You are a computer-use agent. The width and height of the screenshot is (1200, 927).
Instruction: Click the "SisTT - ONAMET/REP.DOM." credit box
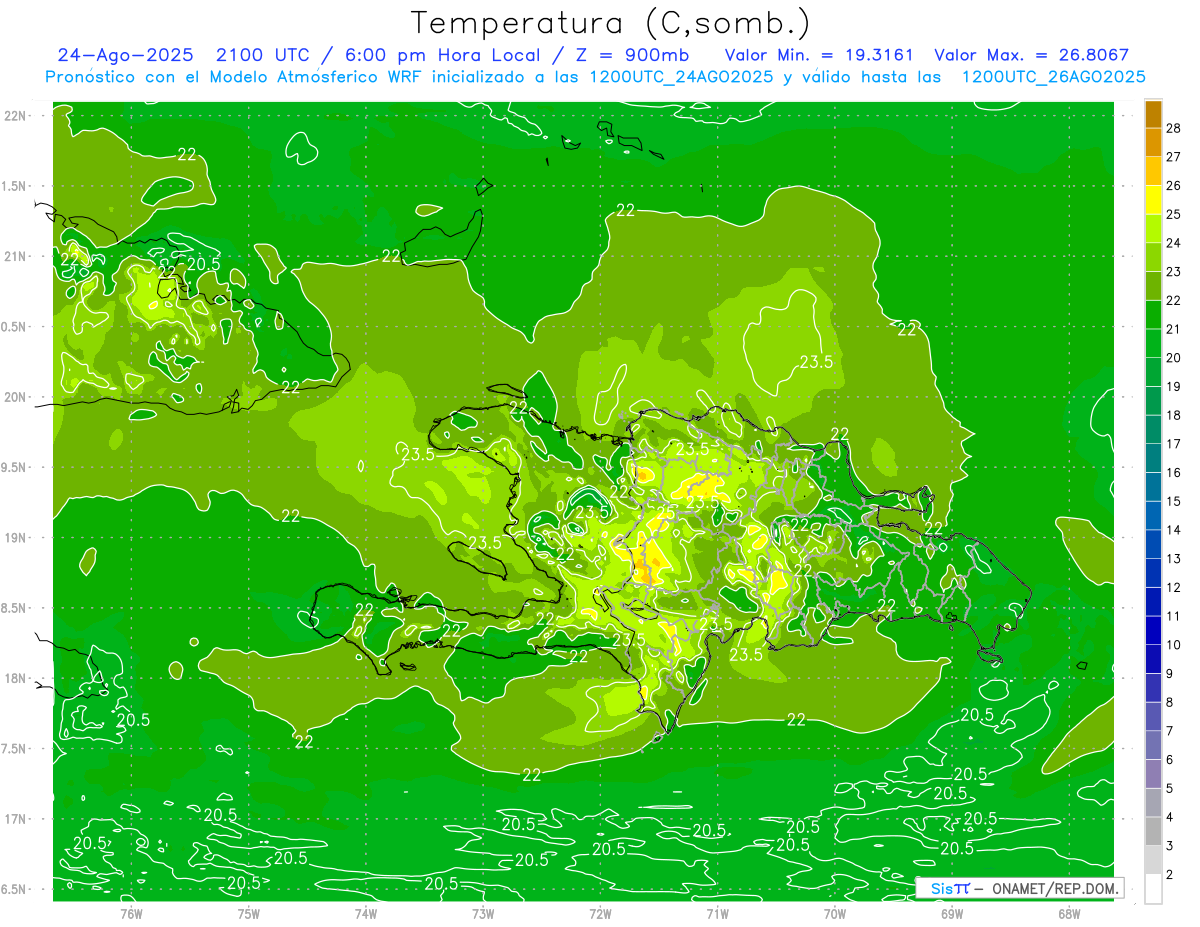[1020, 888]
